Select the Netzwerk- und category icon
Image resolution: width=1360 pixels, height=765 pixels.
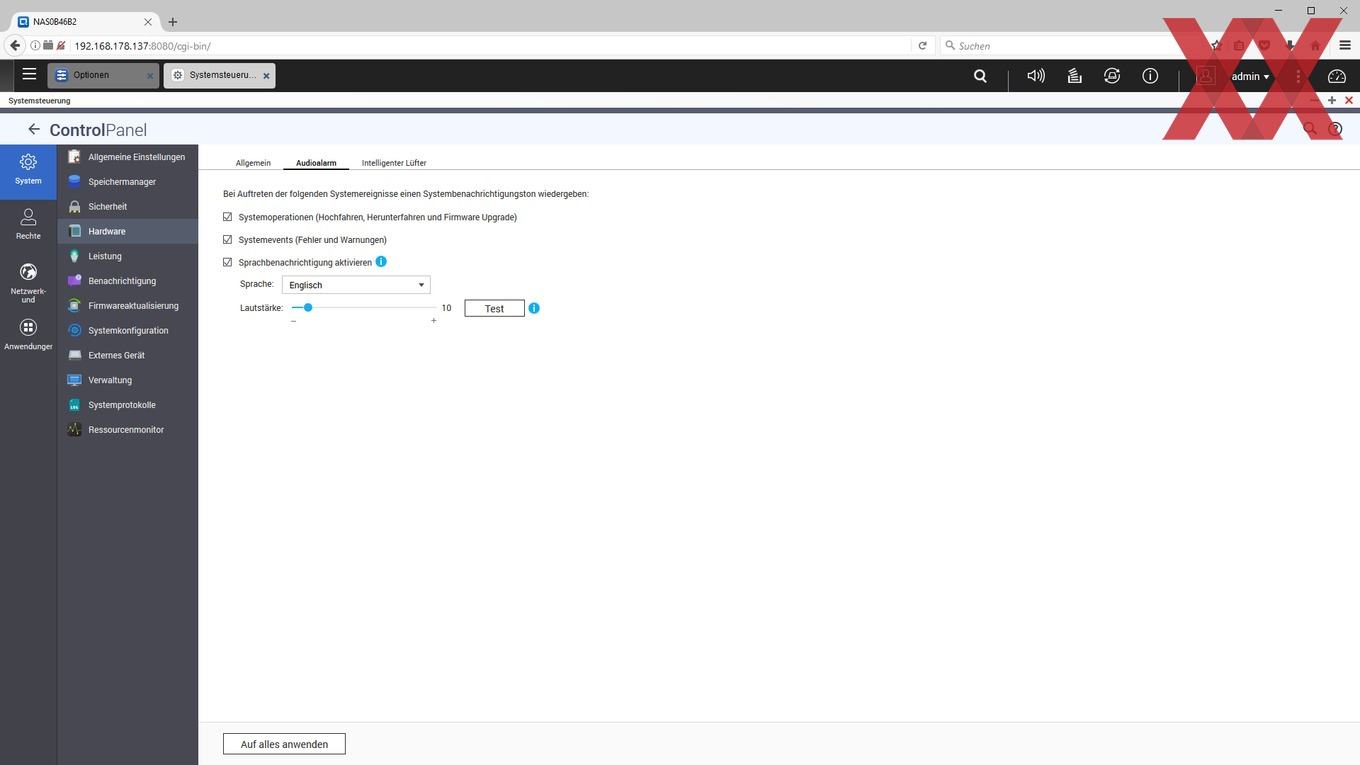coord(28,272)
